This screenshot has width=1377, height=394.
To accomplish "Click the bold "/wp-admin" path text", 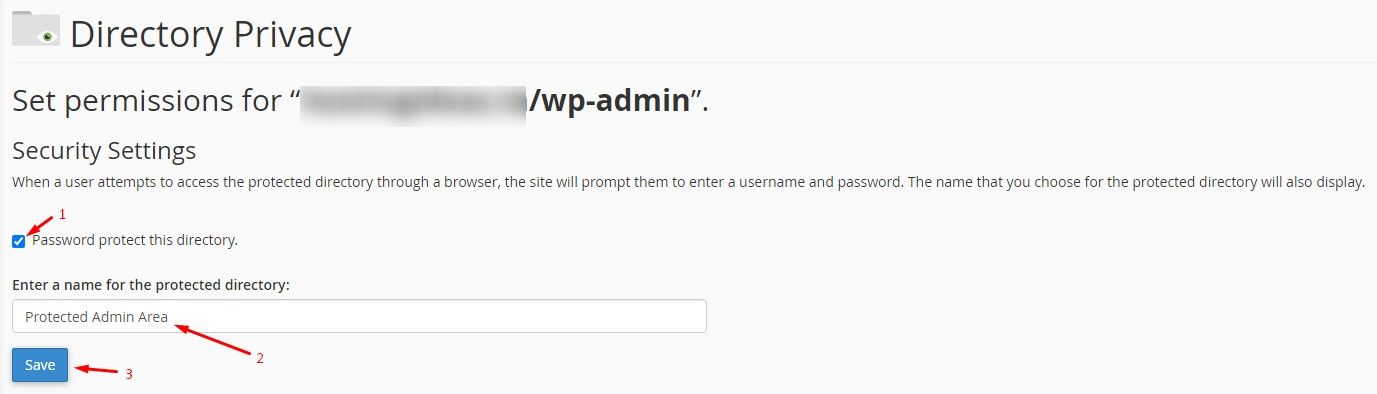I will (609, 101).
